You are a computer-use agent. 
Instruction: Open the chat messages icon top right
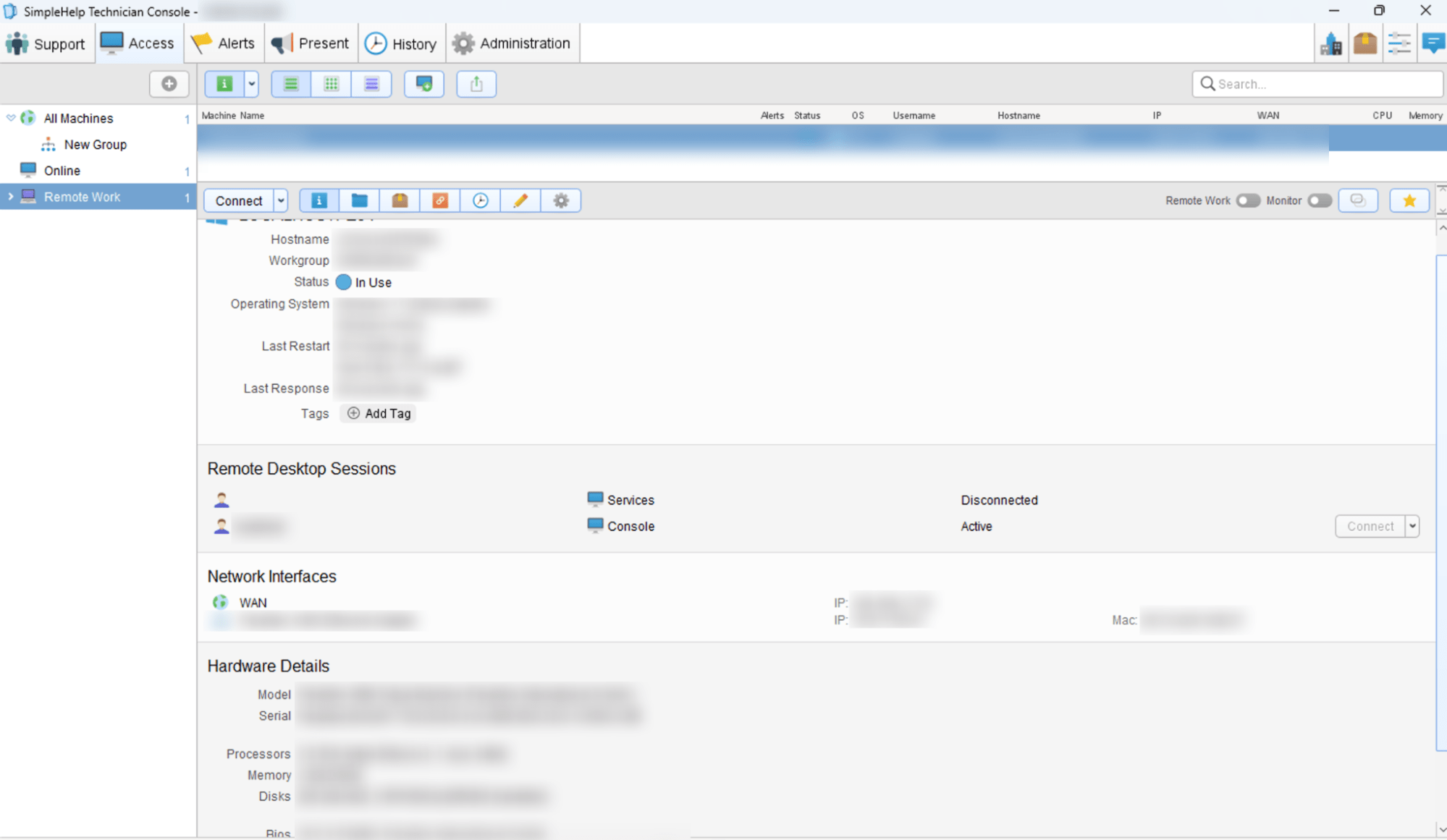tap(1434, 43)
